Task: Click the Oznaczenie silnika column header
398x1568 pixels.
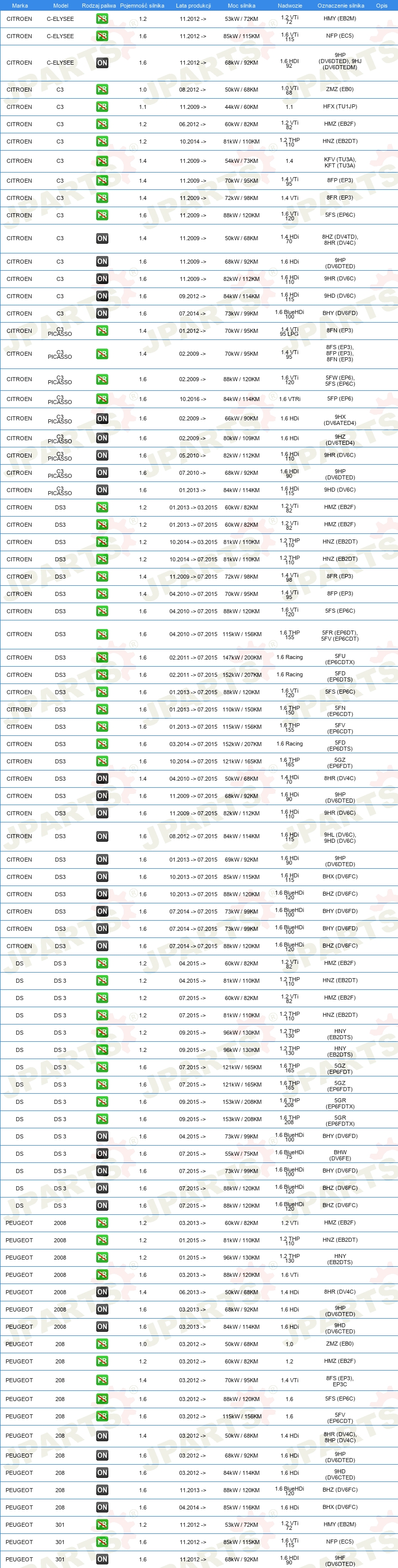Action: click(341, 6)
